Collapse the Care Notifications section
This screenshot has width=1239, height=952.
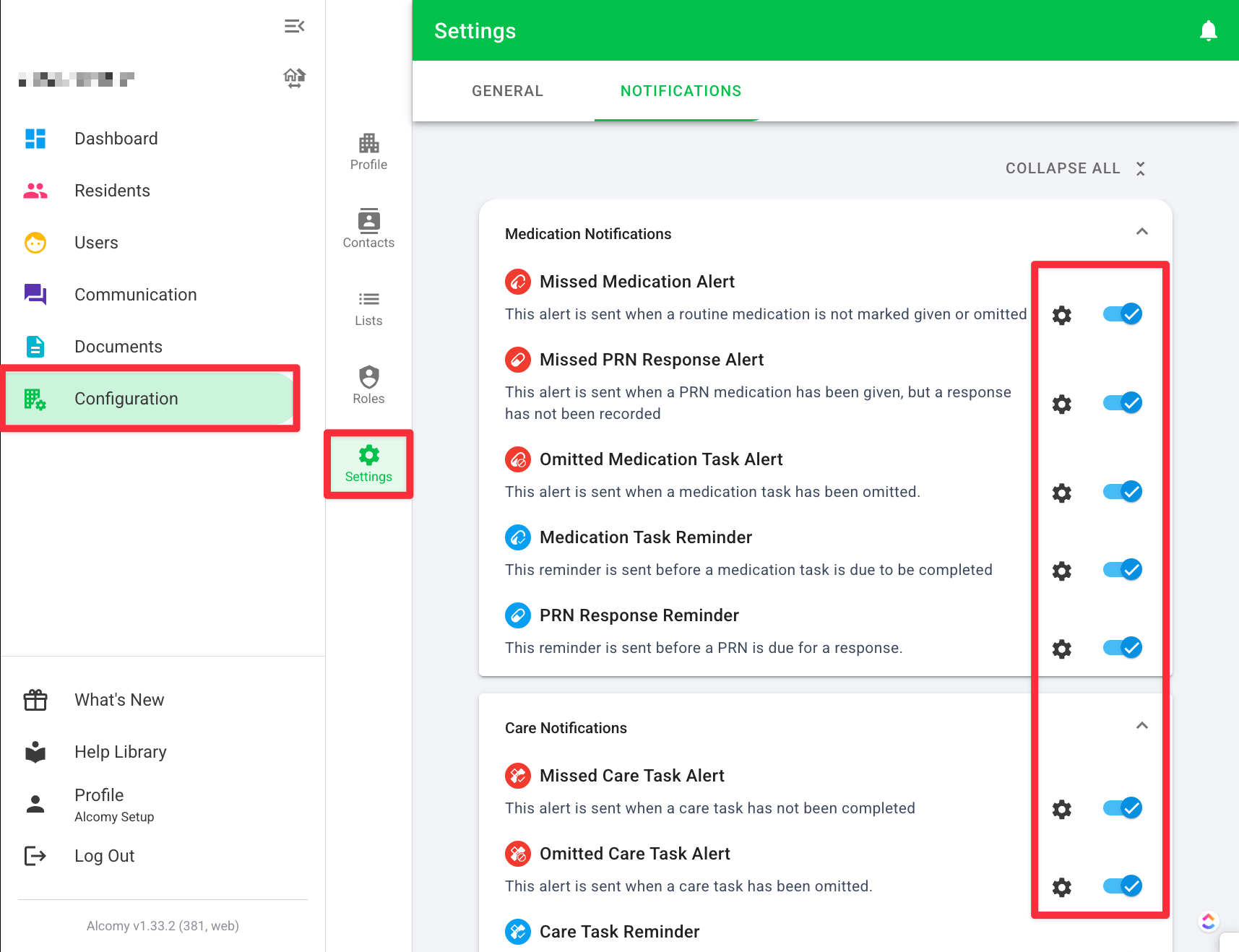coord(1141,726)
